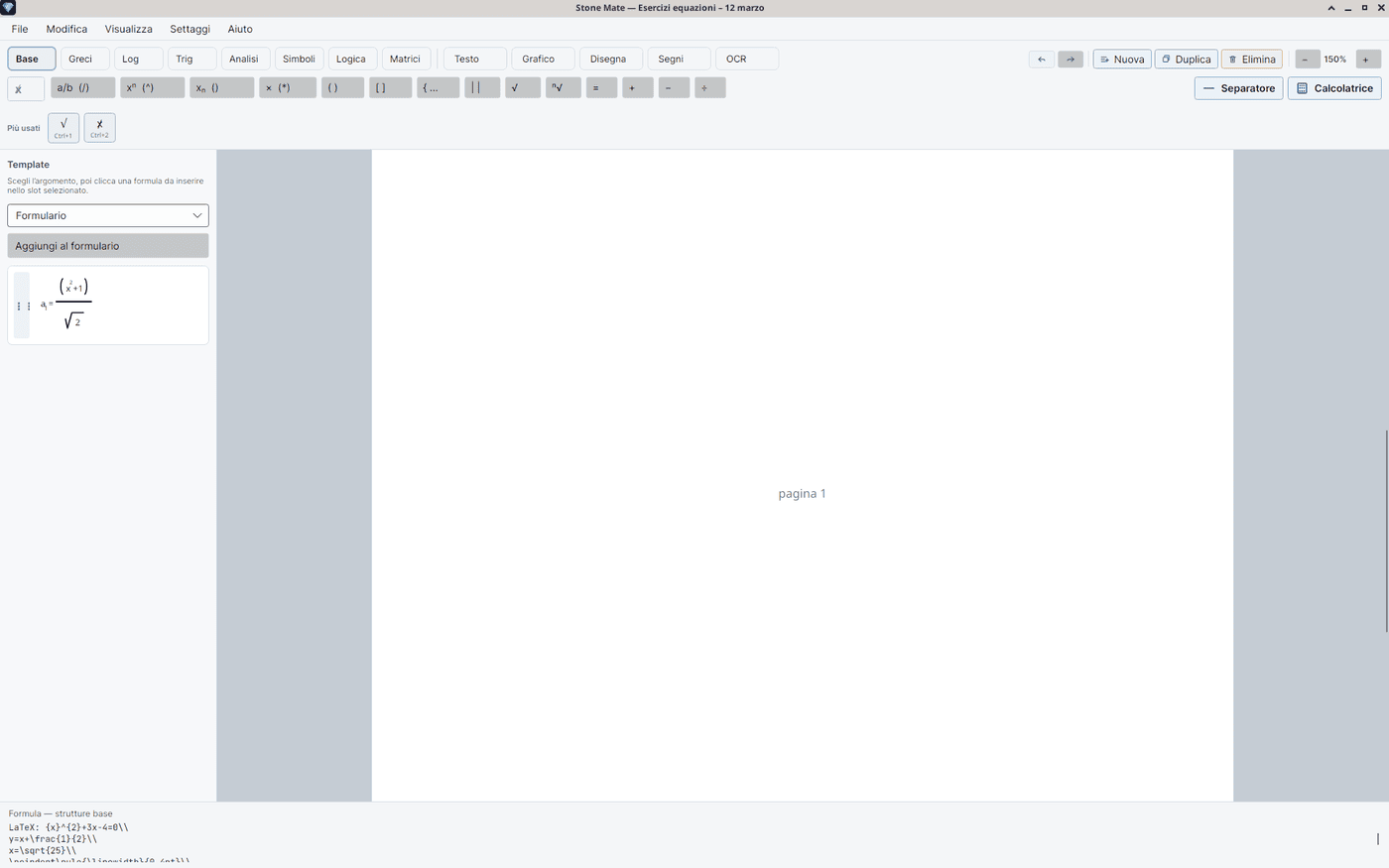Viewport: 1389px width, 868px height.
Task: Click the Duplica button
Action: coord(1187,60)
